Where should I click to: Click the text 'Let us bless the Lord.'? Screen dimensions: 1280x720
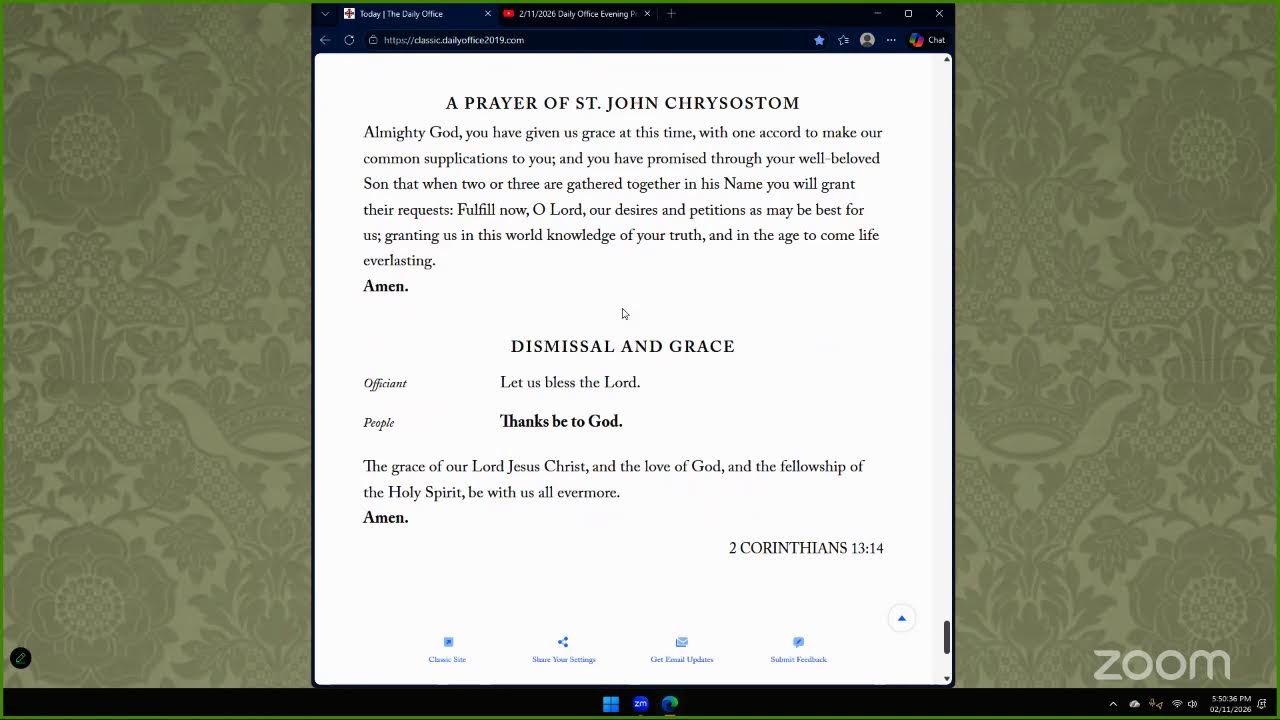coord(570,383)
